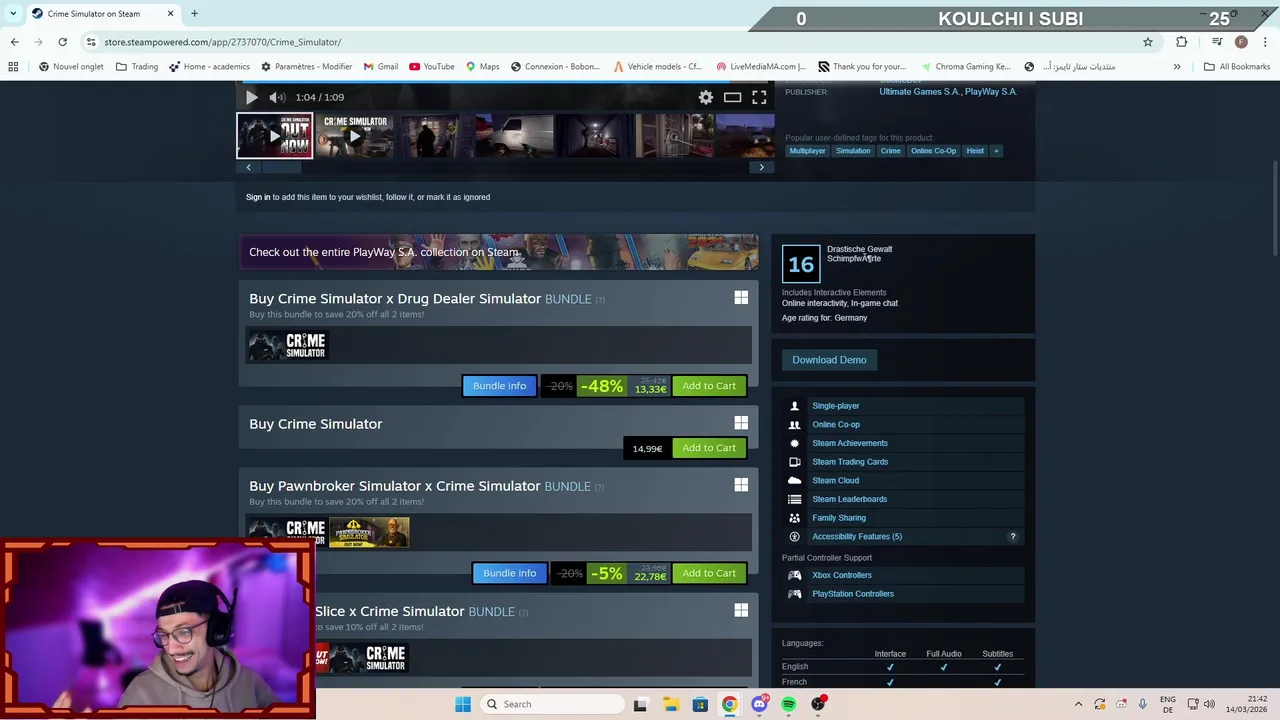Open the Heist tag
The height and width of the screenshot is (720, 1280).
(975, 151)
